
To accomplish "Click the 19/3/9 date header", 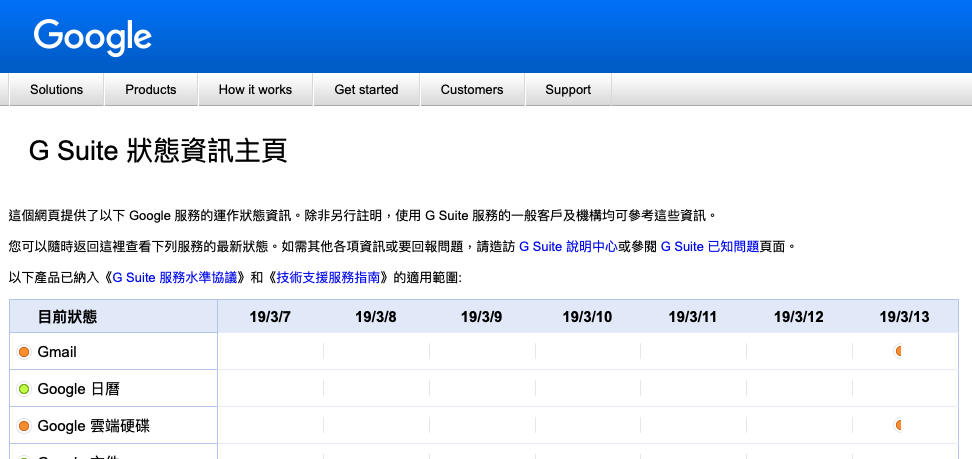I will (481, 317).
